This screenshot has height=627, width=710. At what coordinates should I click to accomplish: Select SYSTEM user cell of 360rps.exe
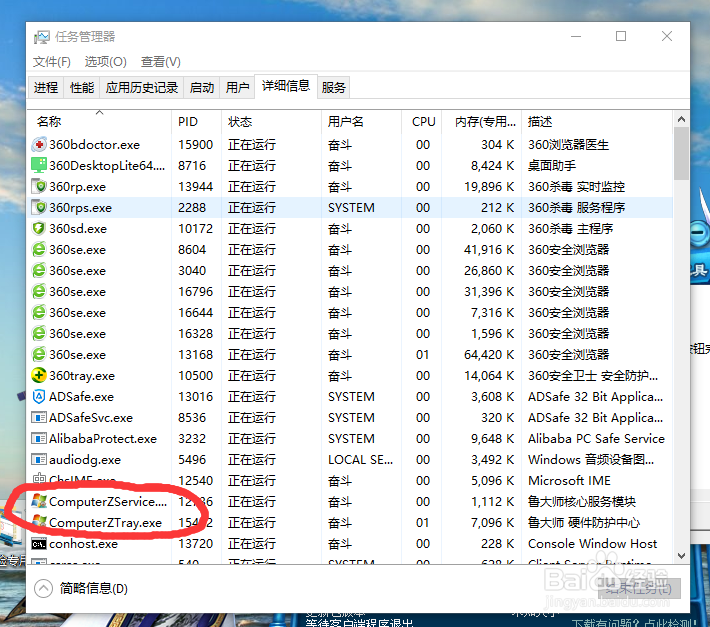[351, 208]
